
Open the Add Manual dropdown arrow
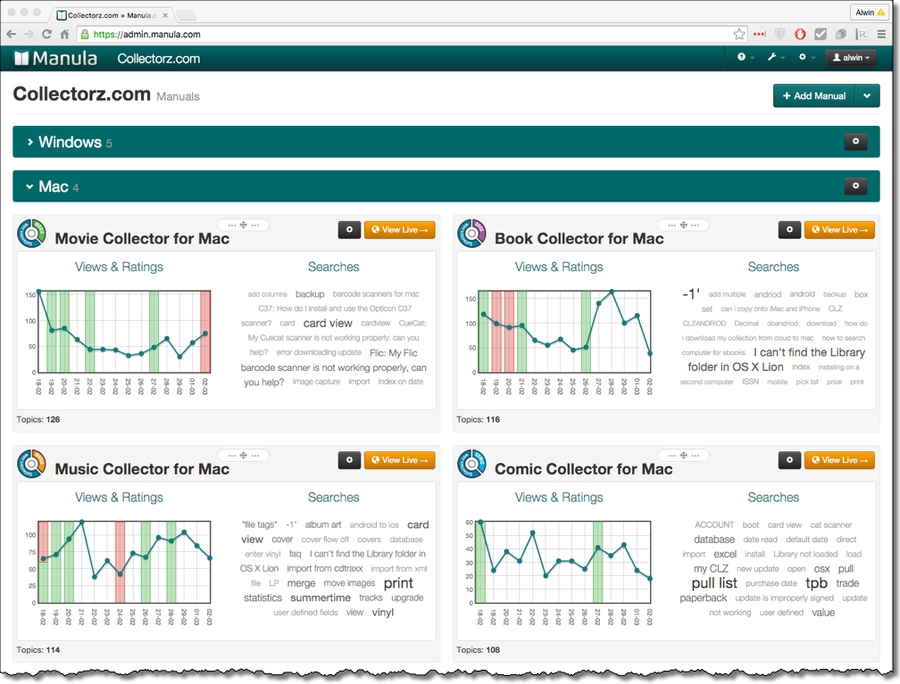tap(868, 96)
